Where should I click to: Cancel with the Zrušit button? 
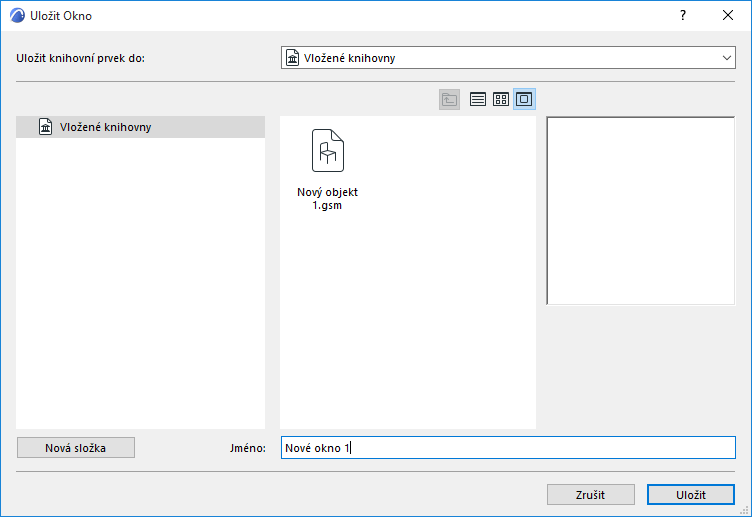pyautogui.click(x=590, y=494)
